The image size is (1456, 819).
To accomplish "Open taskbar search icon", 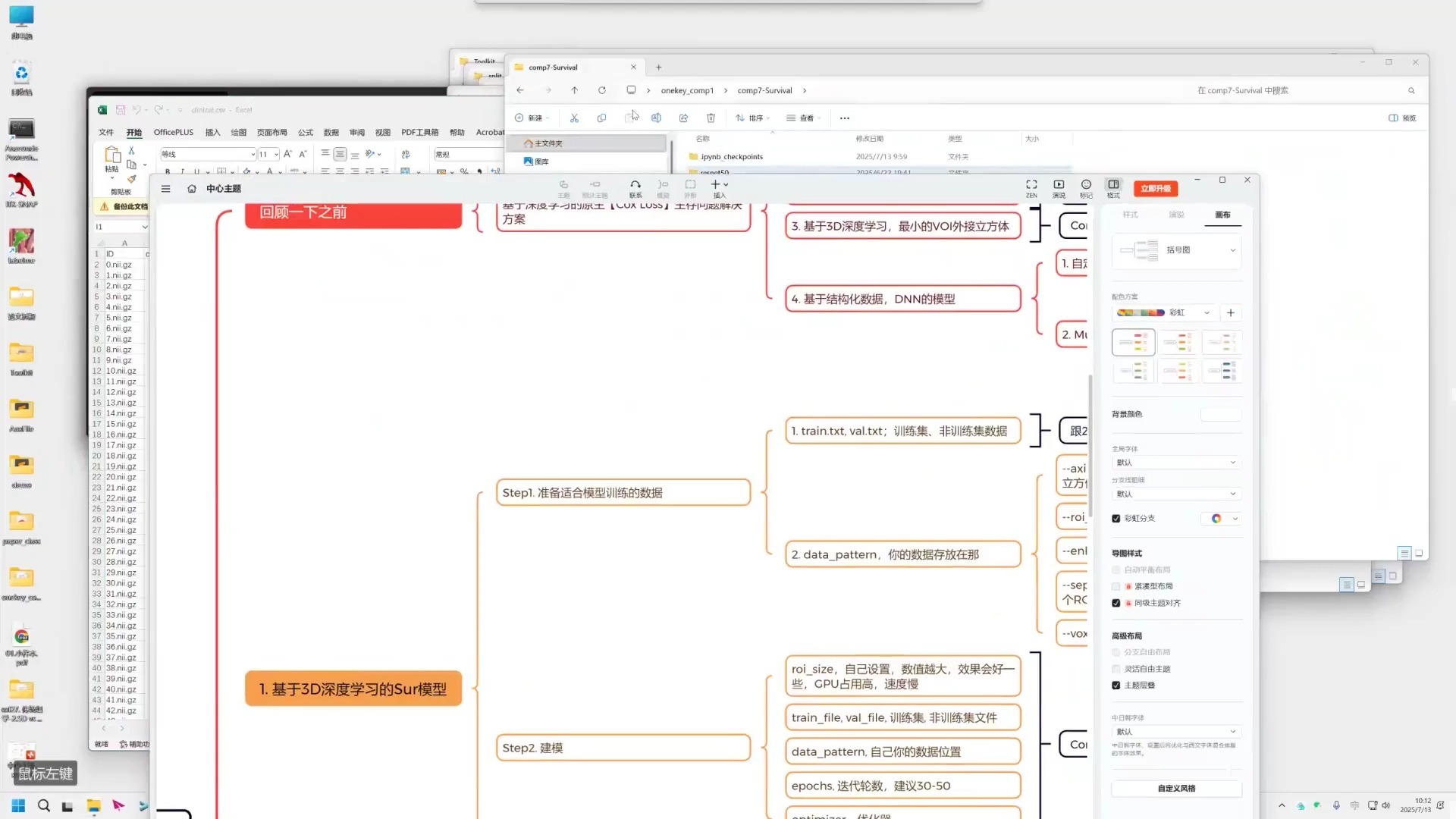I will pos(43,805).
